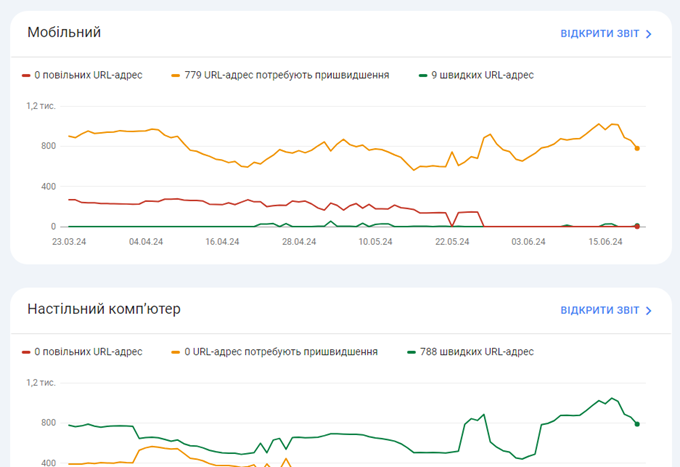Viewport: 680px width, 467px height.
Task: Click chevron arrow beside Mobile 'ВІДКРИТИ ЗВІТ'
Action: [x=648, y=34]
